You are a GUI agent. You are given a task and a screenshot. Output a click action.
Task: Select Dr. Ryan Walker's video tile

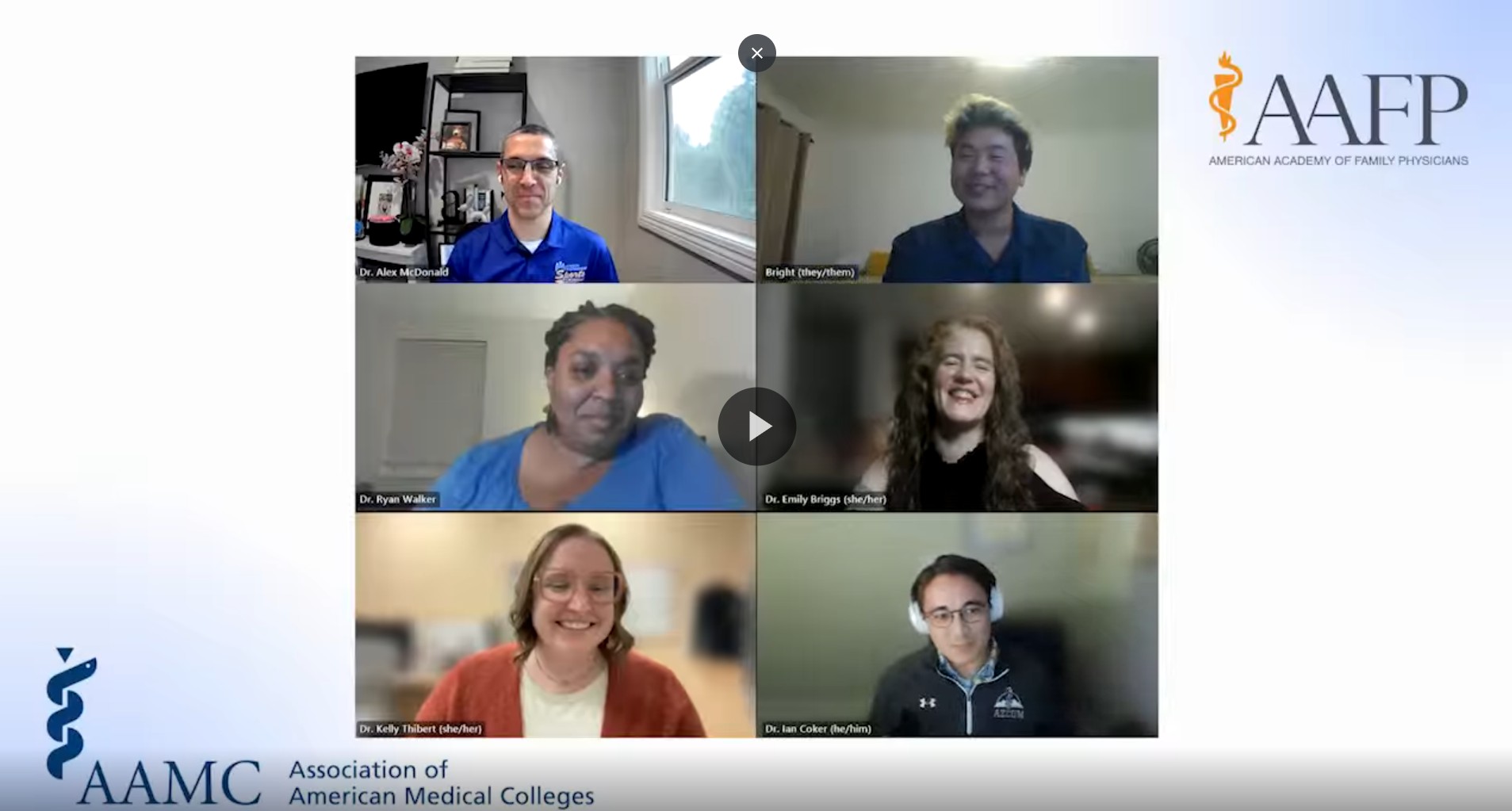pos(555,397)
